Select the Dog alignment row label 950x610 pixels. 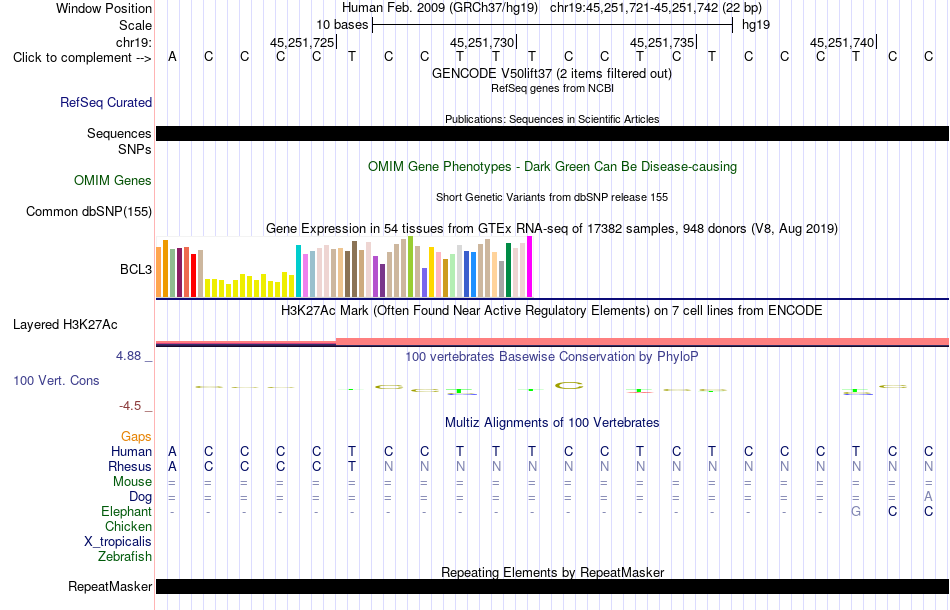pos(140,497)
